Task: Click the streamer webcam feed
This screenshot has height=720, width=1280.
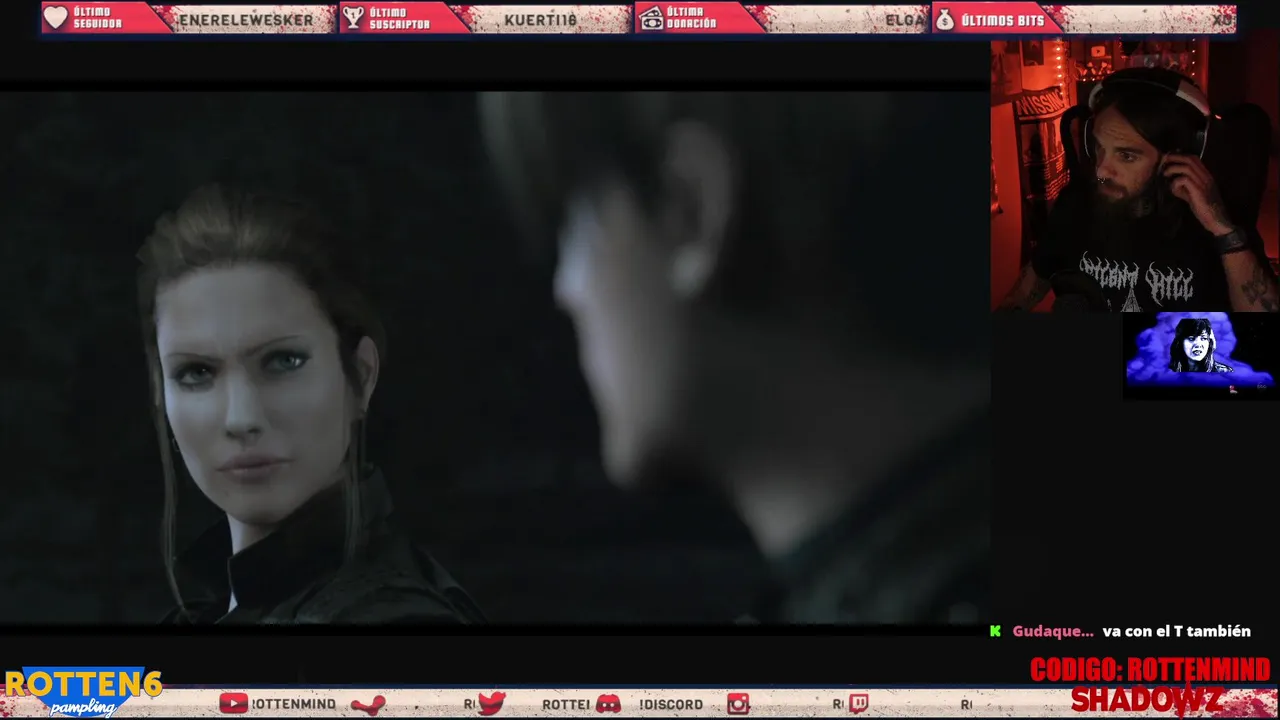Action: [1135, 175]
